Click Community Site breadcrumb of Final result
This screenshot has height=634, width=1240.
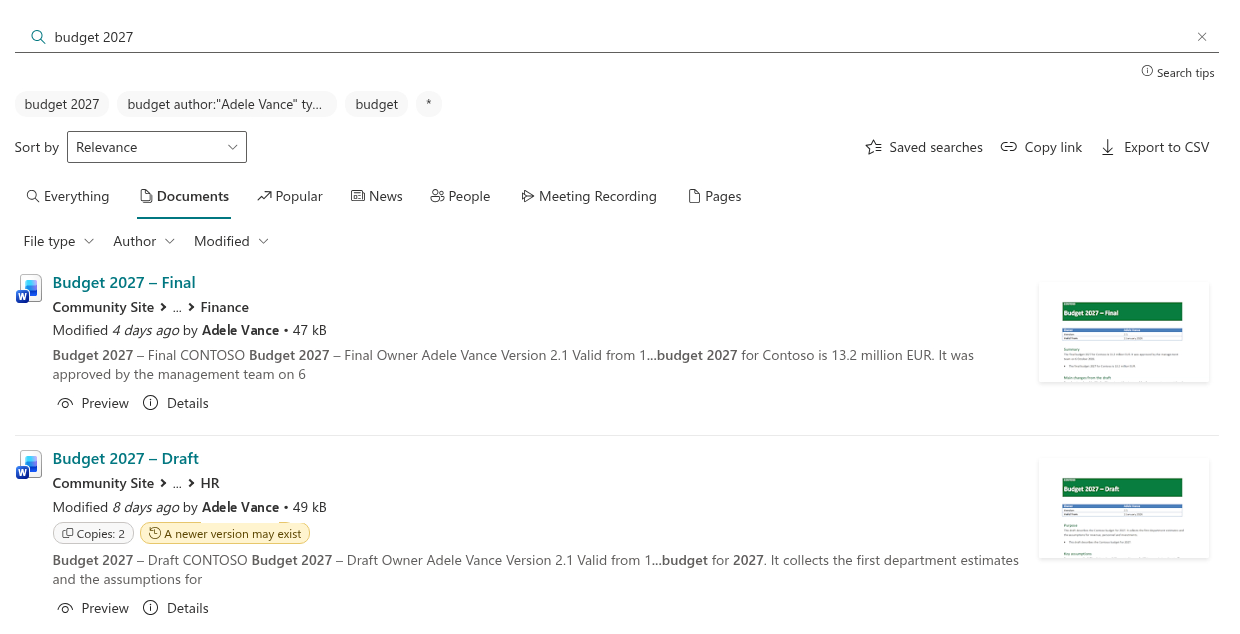(103, 307)
